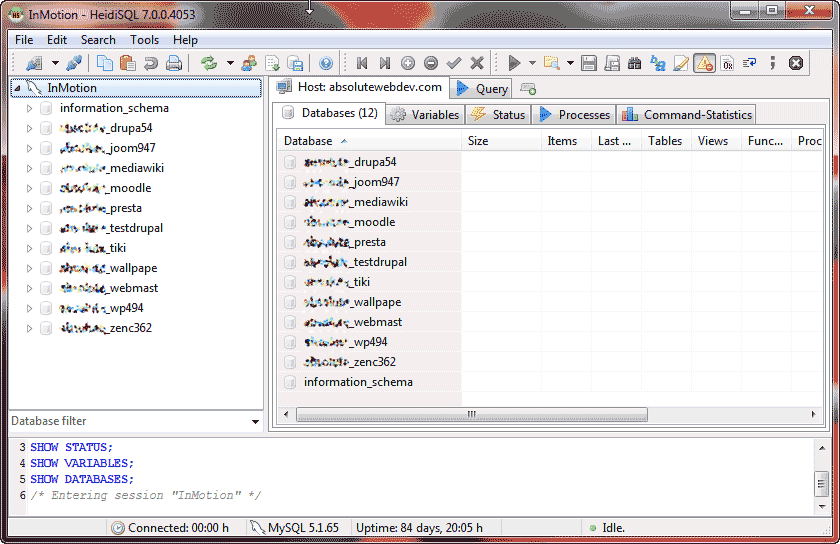This screenshot has width=840, height=544.
Task: Switch to the Status tab
Action: pyautogui.click(x=498, y=115)
